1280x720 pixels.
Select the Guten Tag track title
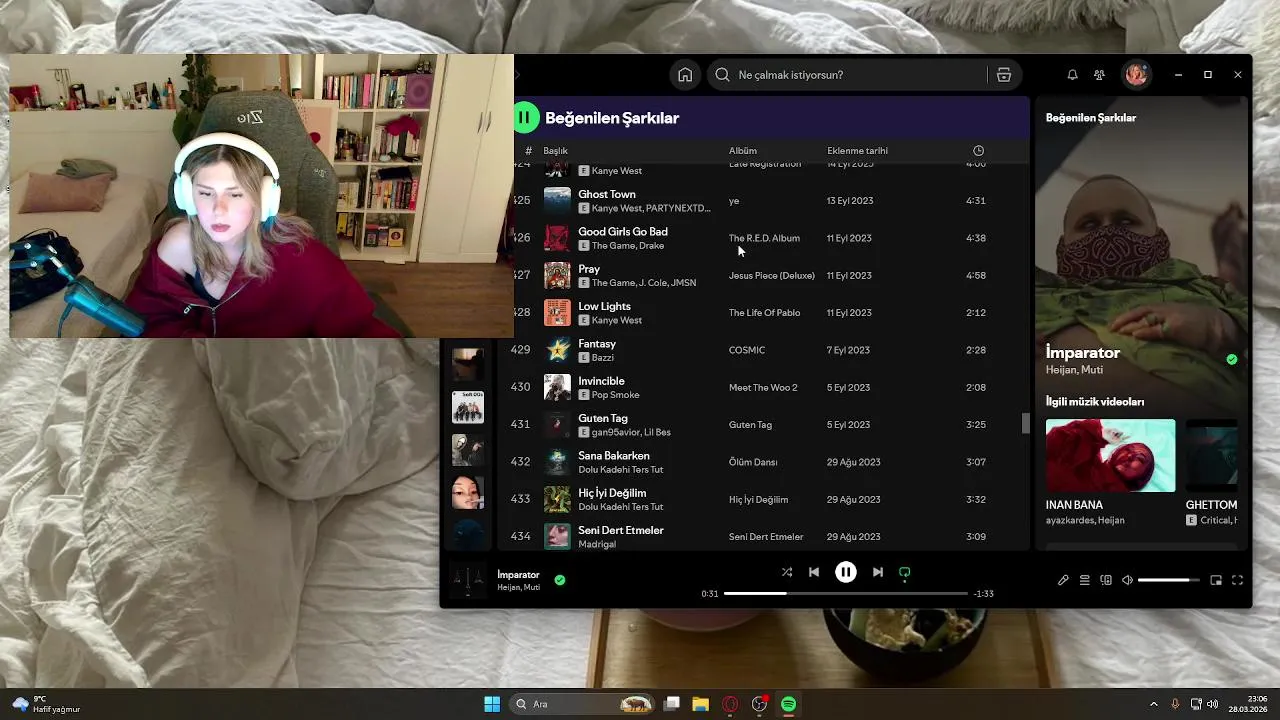[x=603, y=418]
